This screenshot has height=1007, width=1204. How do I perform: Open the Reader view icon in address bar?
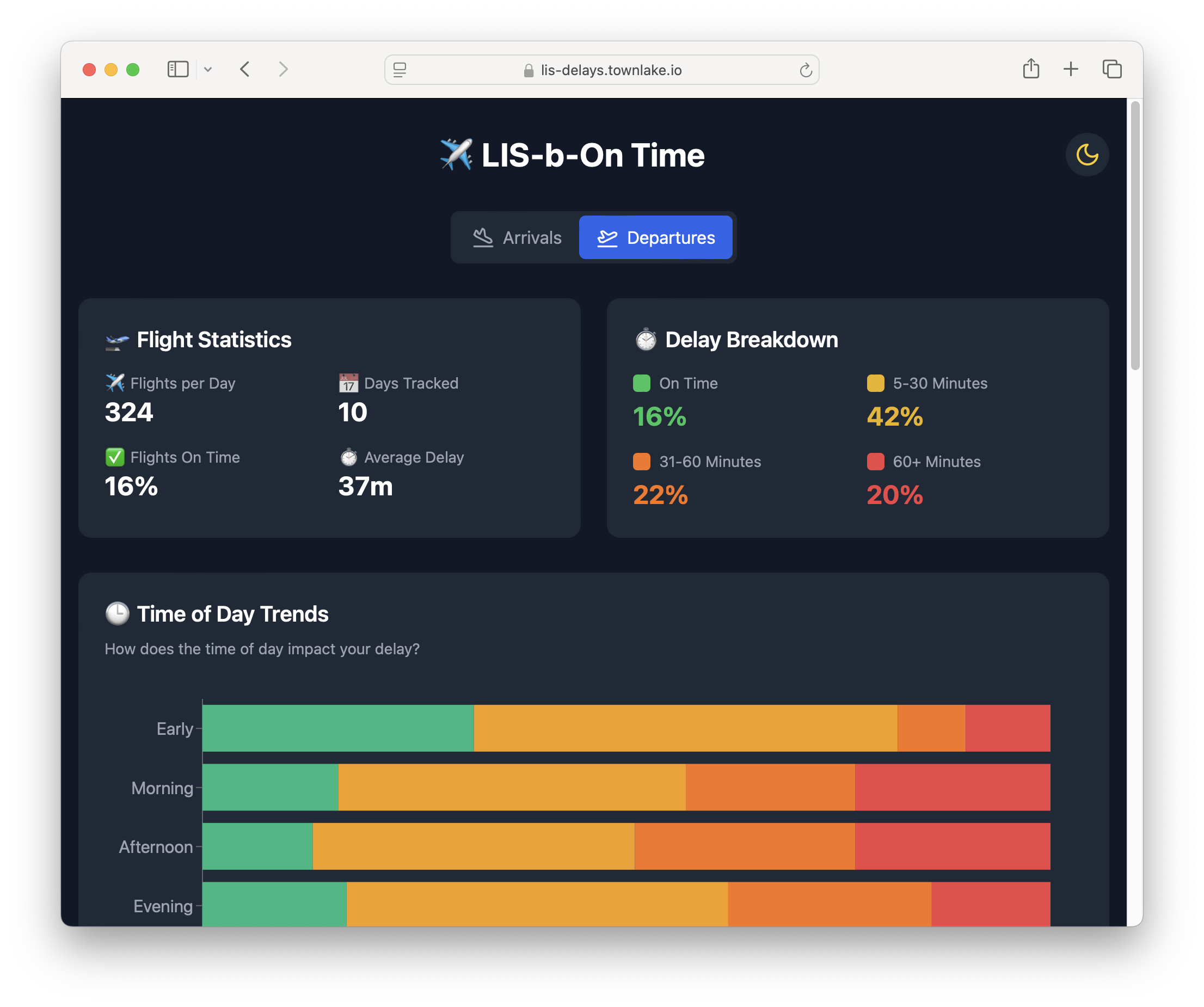click(x=400, y=70)
